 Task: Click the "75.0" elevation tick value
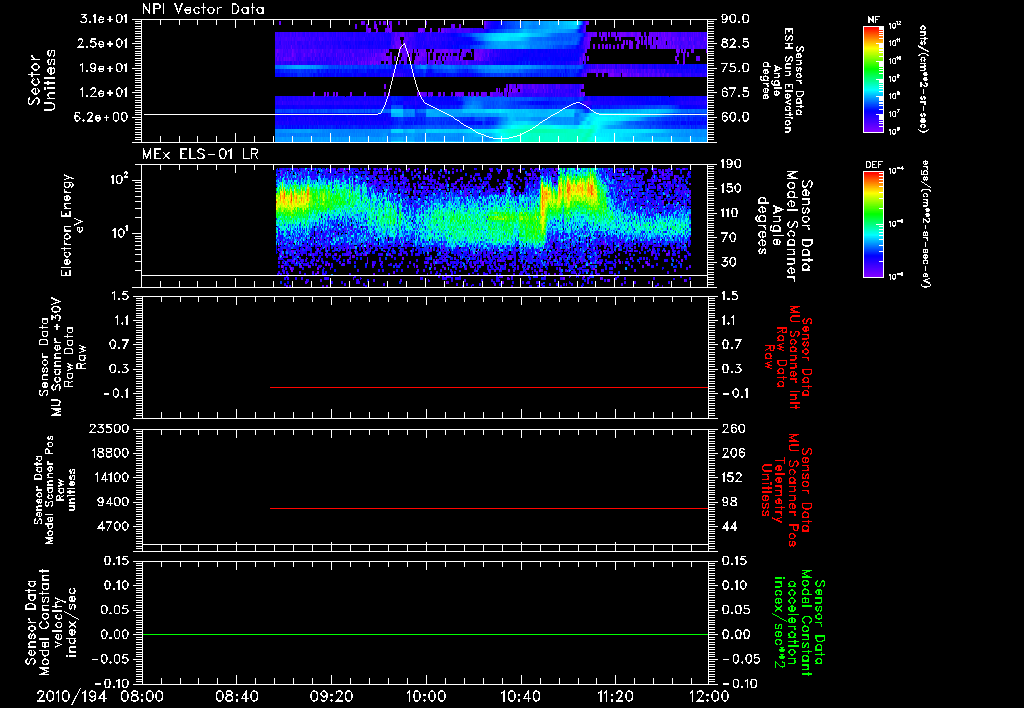(735, 68)
